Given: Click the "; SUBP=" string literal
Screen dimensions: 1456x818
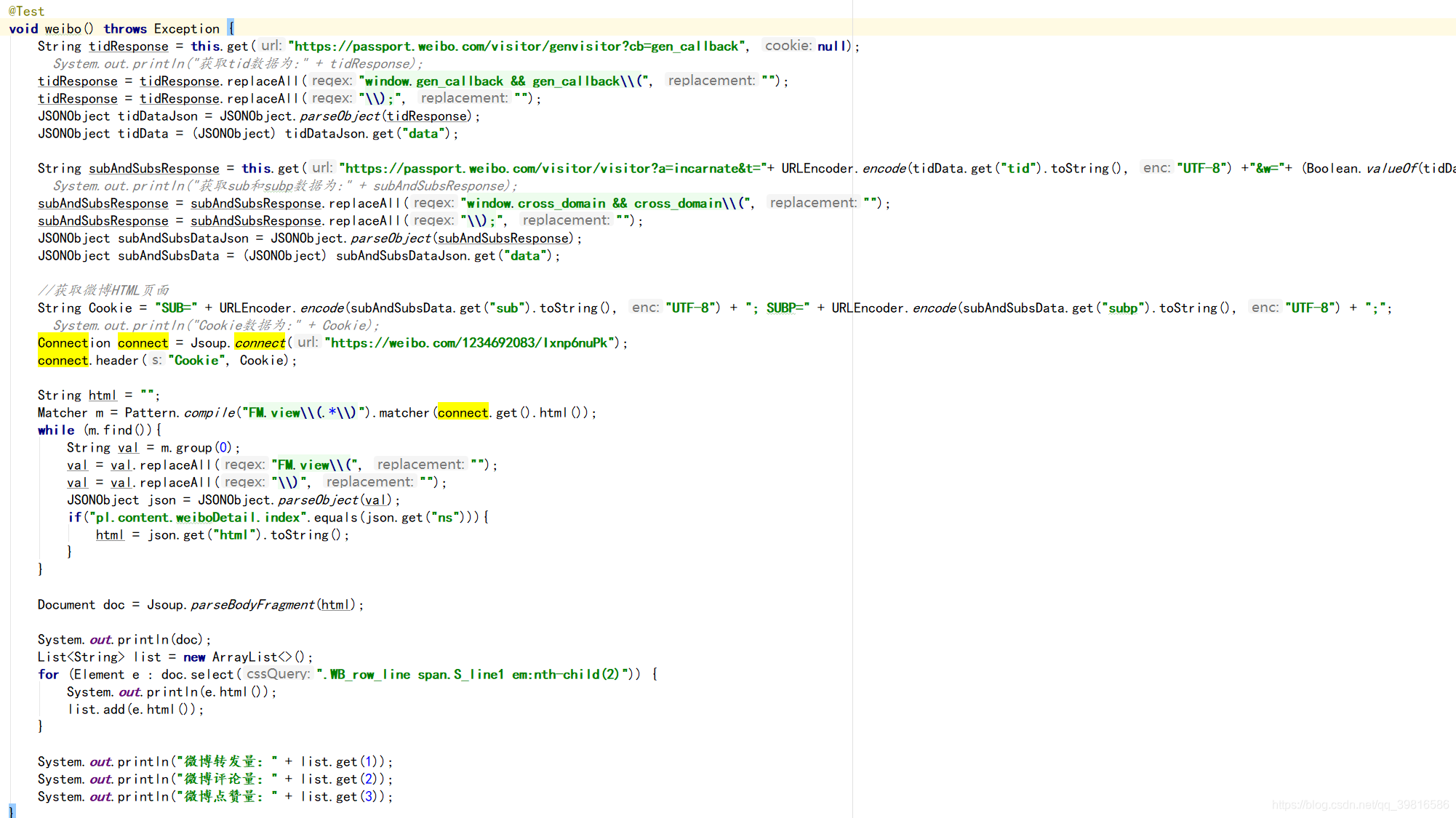Looking at the screenshot, I should (777, 308).
